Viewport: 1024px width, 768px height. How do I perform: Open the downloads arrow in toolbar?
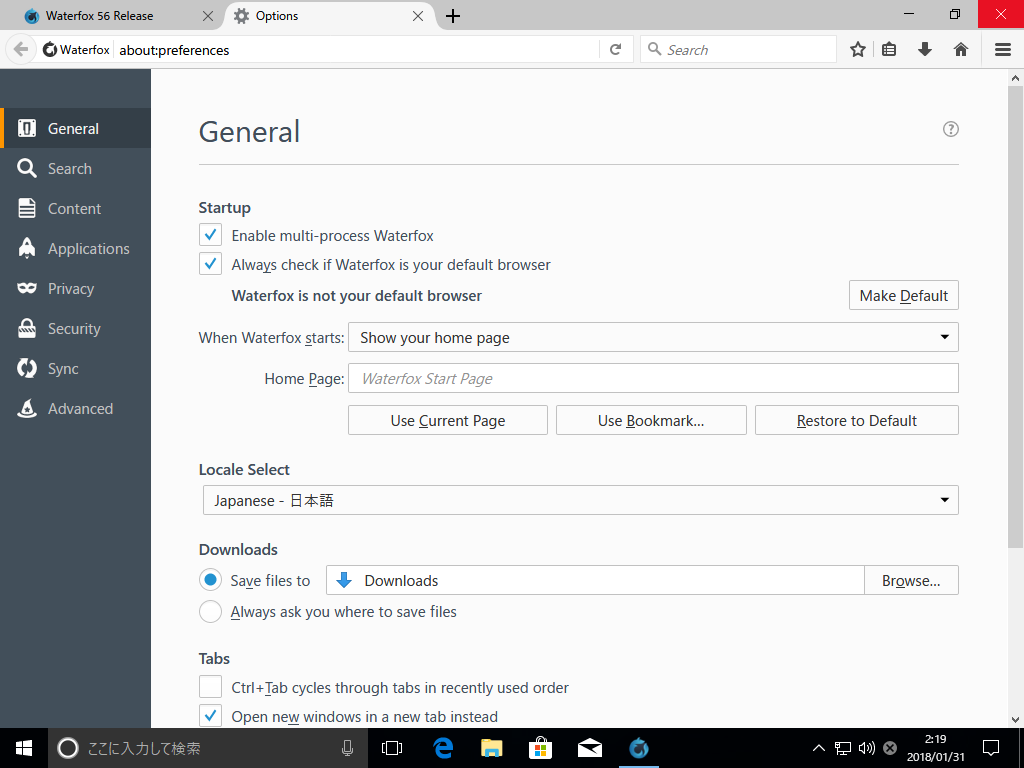(925, 50)
